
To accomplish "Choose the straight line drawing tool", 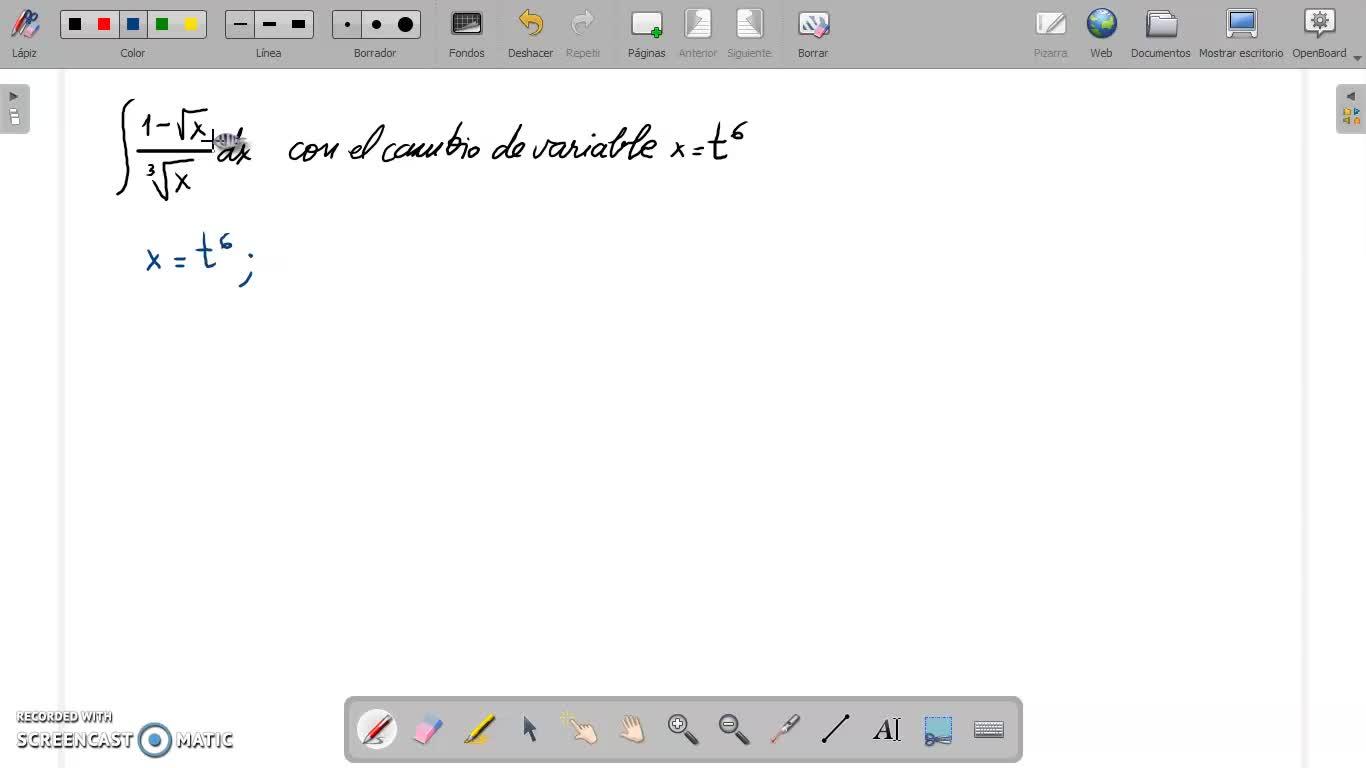I will pyautogui.click(x=836, y=729).
